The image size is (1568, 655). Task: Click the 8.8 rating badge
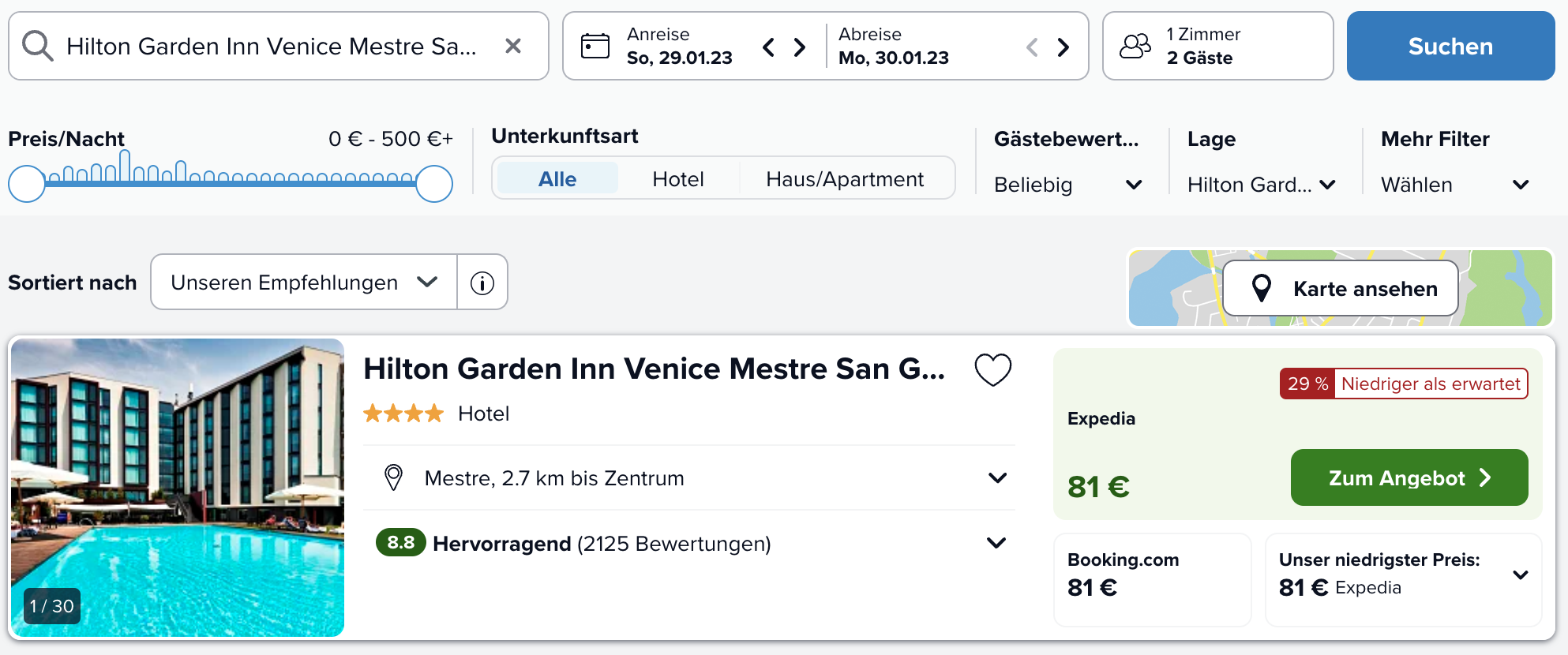(401, 542)
